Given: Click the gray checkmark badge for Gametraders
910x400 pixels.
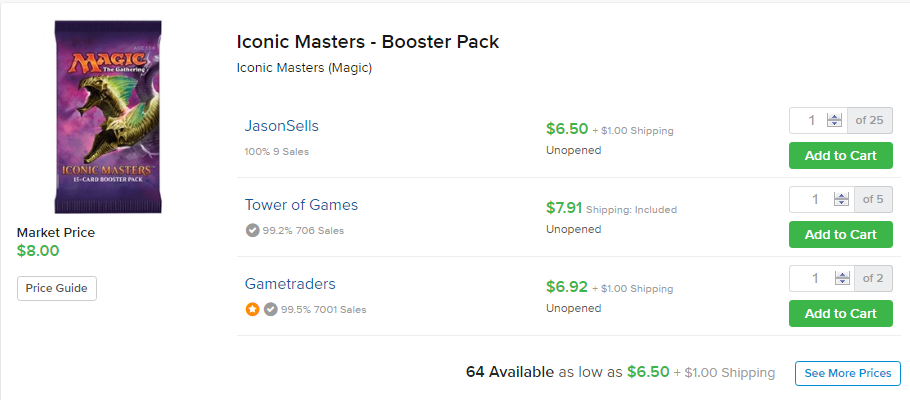Looking at the screenshot, I should [270, 309].
